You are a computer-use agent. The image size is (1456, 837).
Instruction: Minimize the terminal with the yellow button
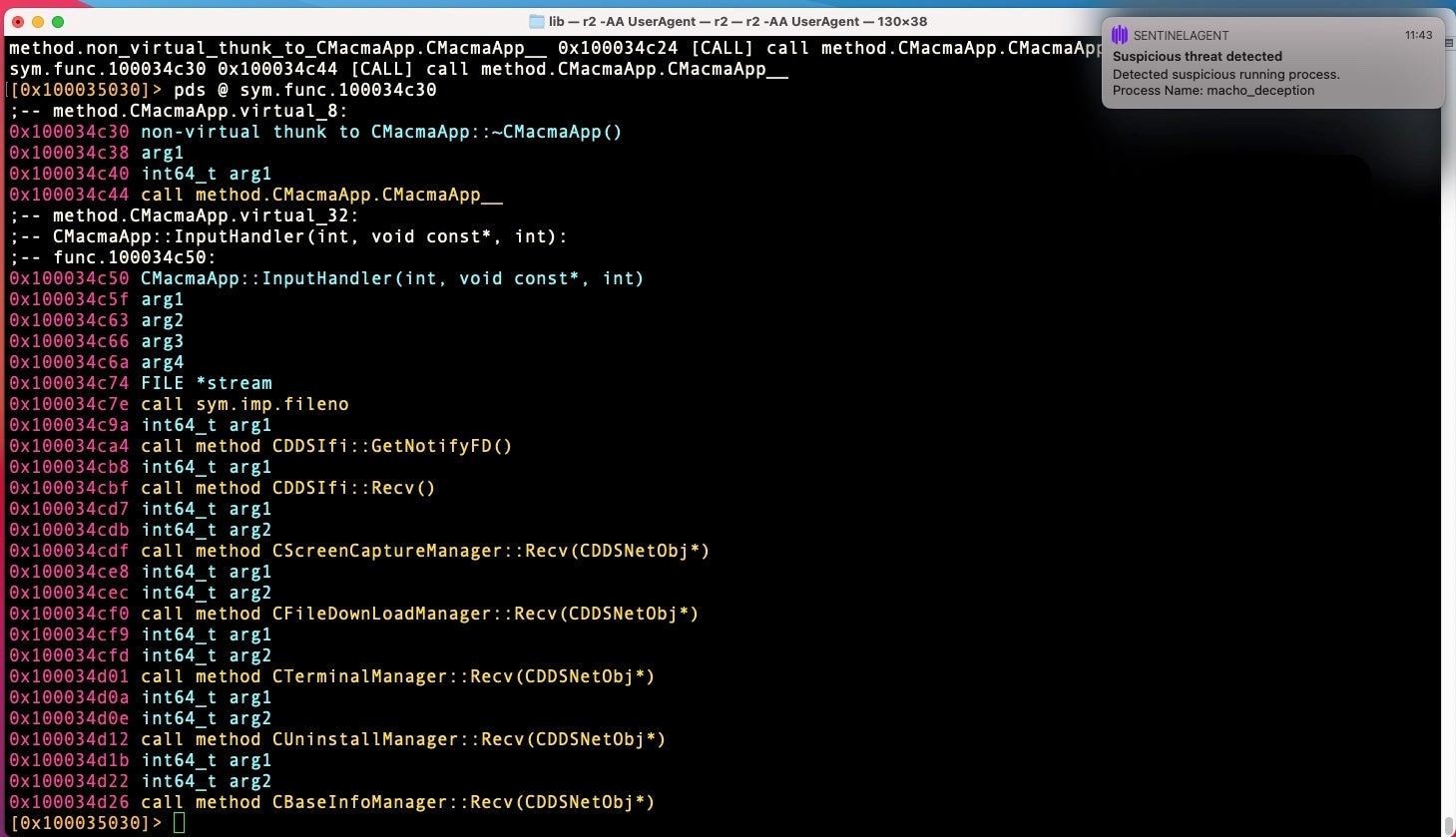point(38,21)
